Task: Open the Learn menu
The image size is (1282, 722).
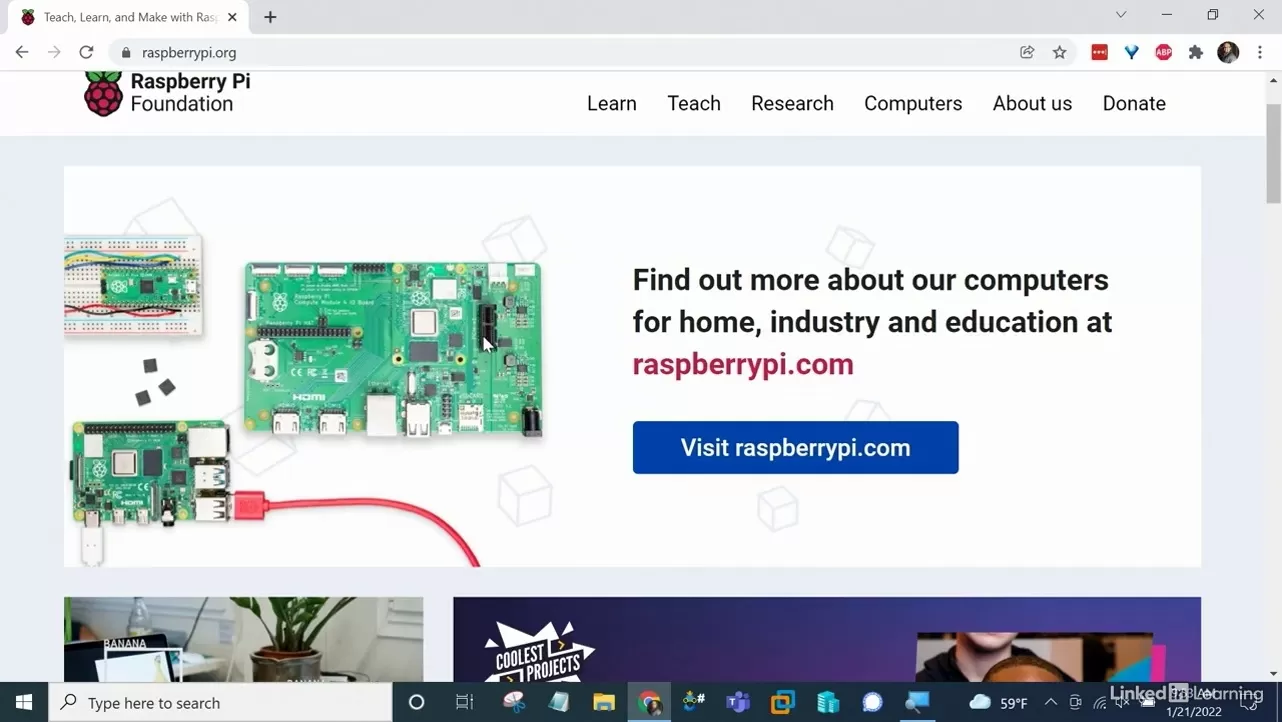Action: click(612, 103)
